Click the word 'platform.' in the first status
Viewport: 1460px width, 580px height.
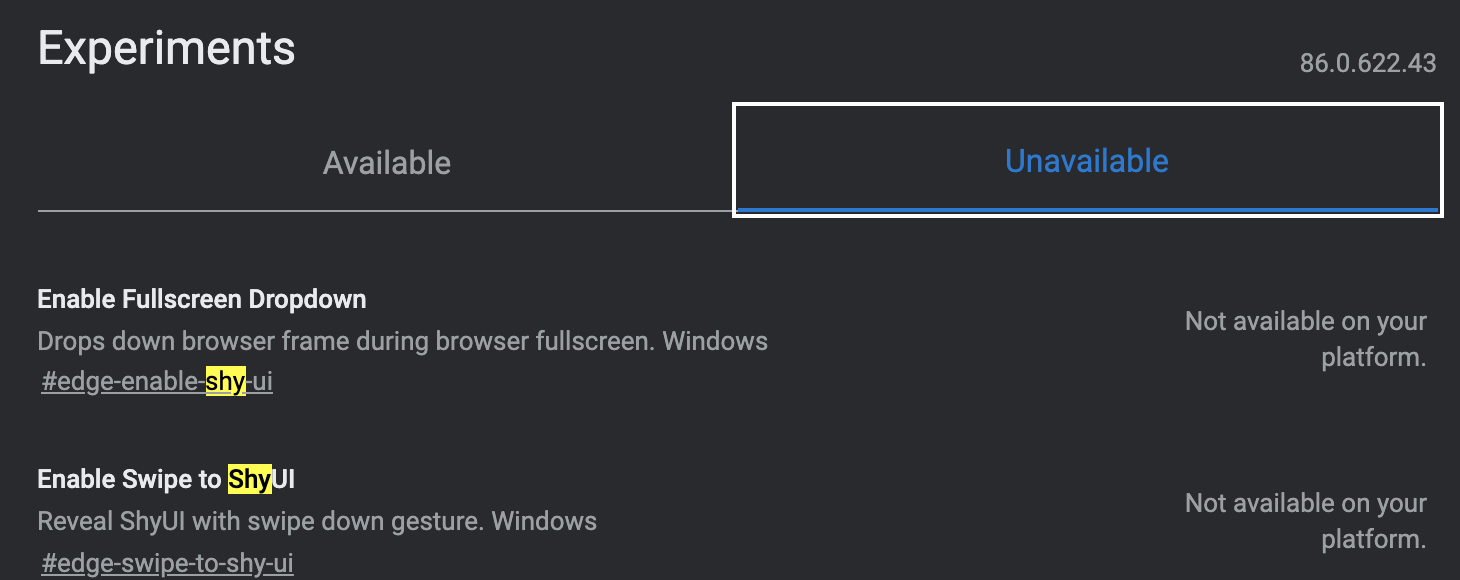point(1373,358)
